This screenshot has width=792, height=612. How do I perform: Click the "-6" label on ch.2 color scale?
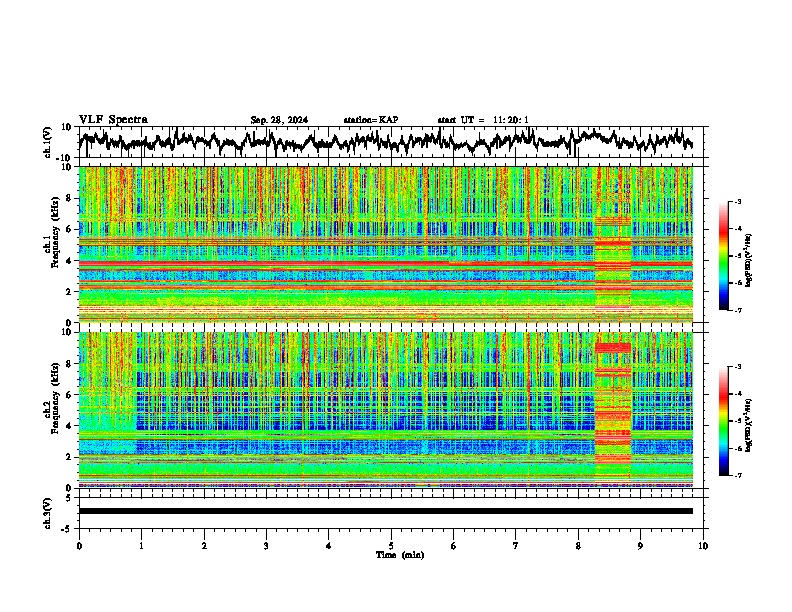(x=737, y=448)
